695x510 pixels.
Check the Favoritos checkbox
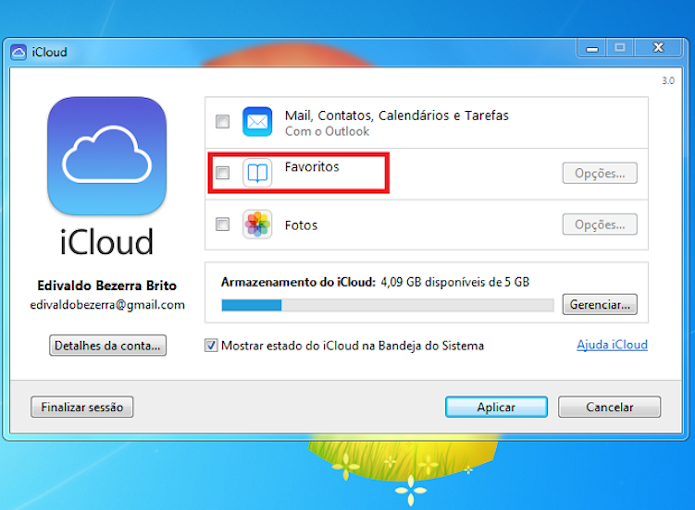[x=223, y=173]
